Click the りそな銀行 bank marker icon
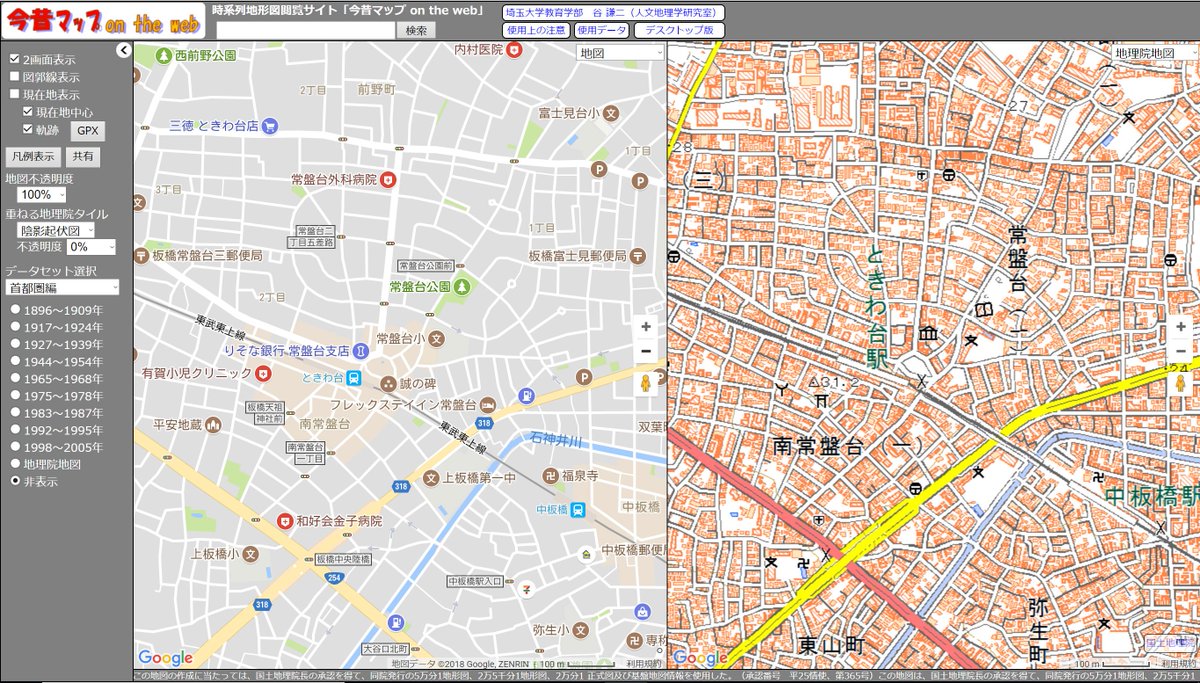This screenshot has height=683, width=1200. click(361, 351)
